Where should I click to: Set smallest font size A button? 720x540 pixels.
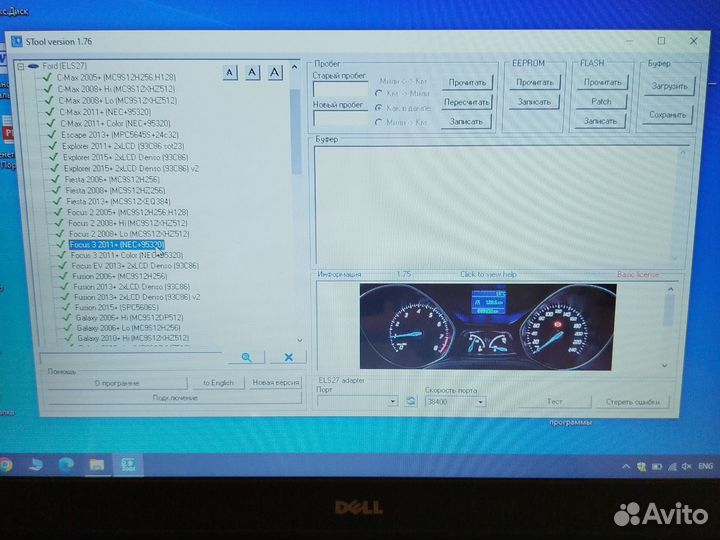click(230, 72)
